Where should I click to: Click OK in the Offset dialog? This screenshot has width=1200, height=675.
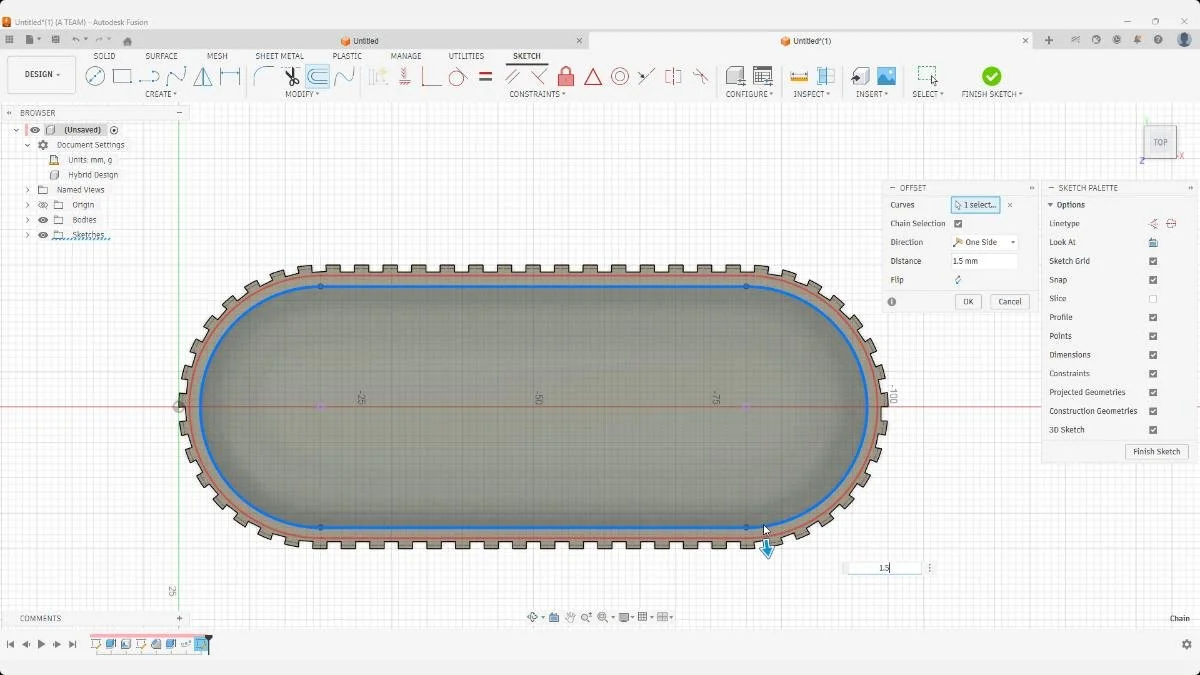point(967,301)
